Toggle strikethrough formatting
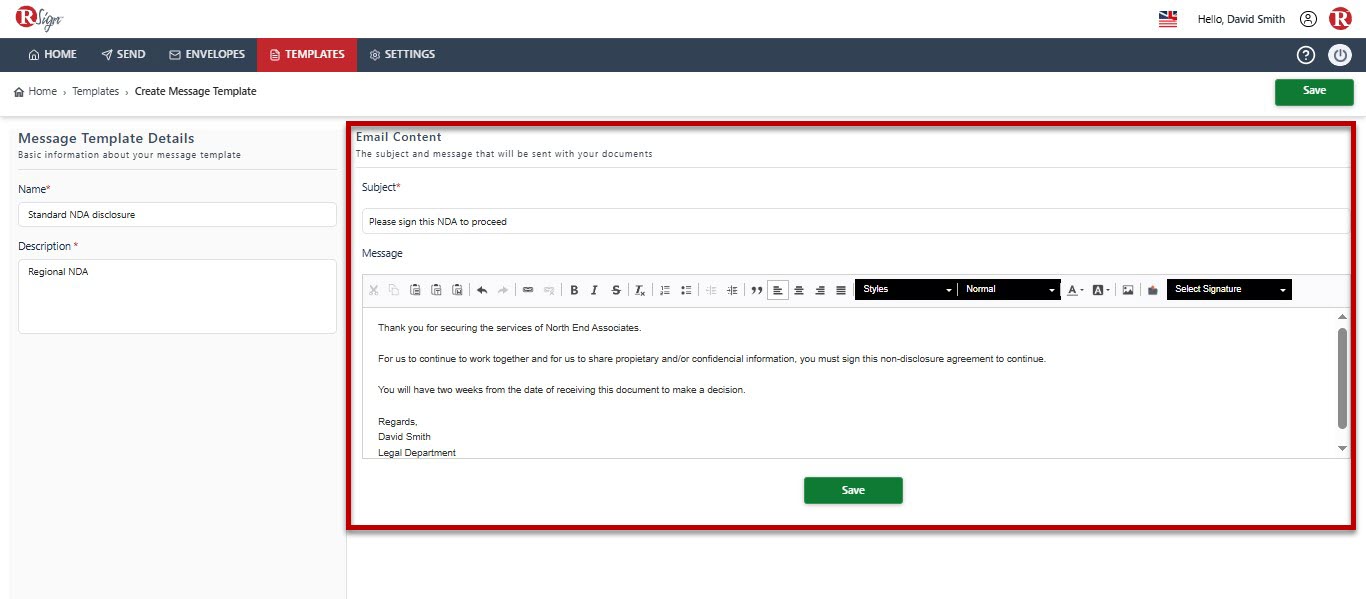This screenshot has height=599, width=1366. coord(616,290)
